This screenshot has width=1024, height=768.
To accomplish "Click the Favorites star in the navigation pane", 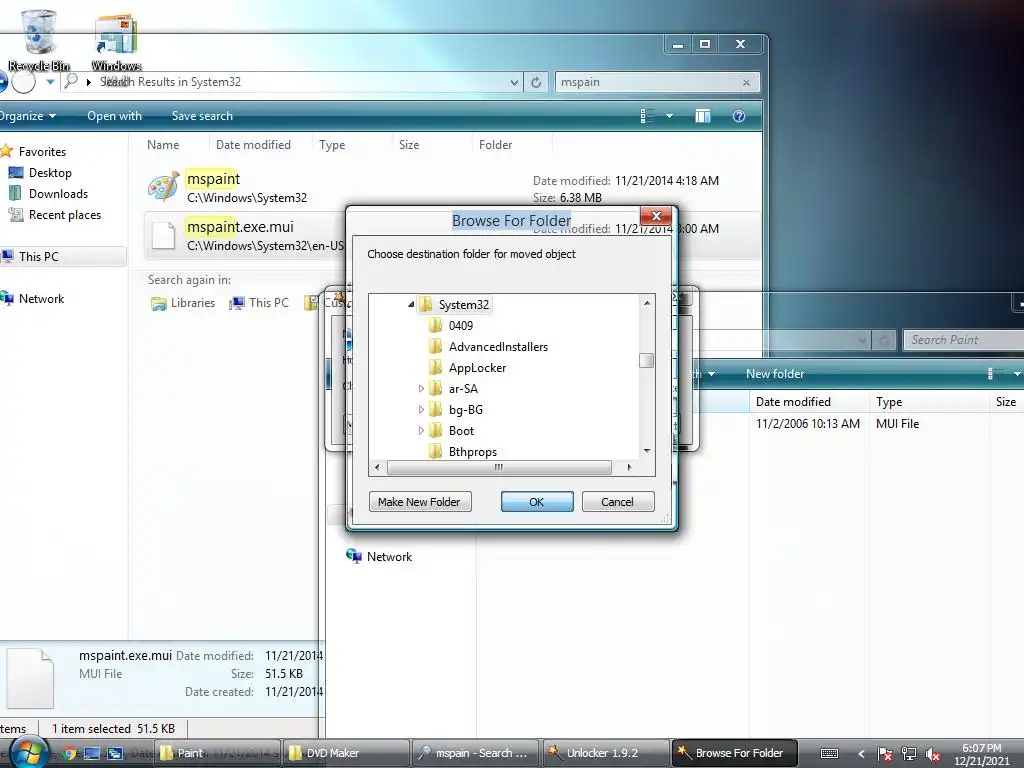I will pyautogui.click(x=7, y=152).
